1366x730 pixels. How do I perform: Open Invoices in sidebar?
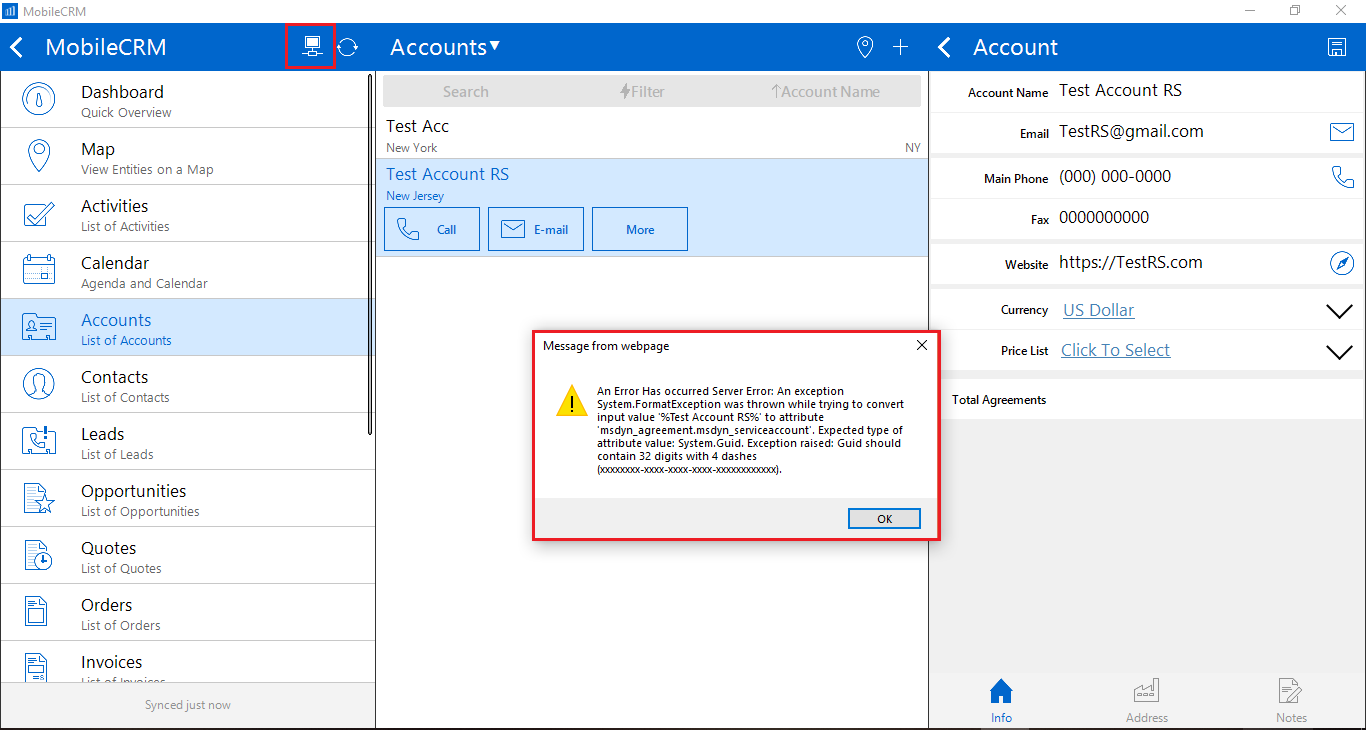187,662
